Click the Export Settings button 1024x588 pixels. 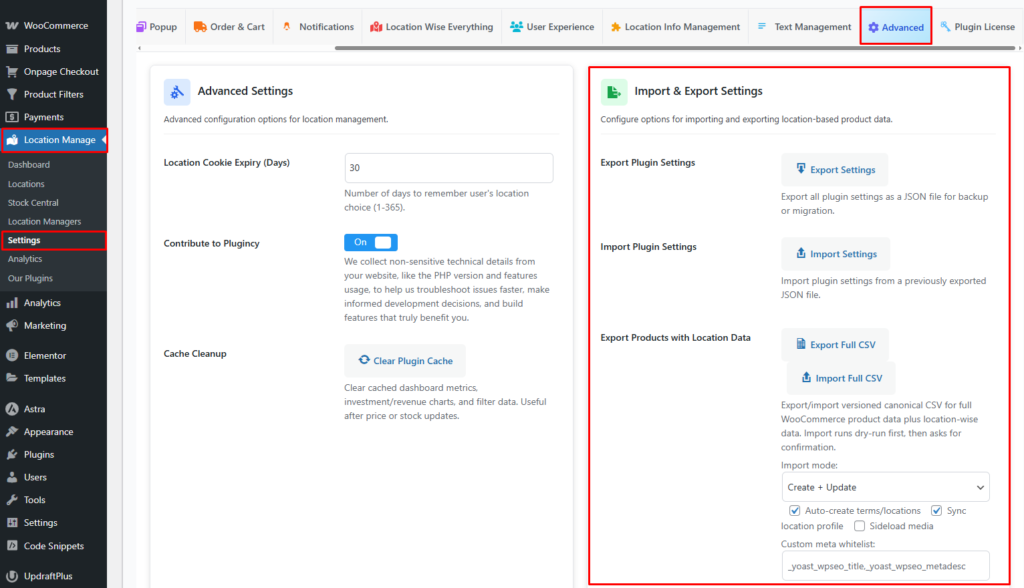834,170
